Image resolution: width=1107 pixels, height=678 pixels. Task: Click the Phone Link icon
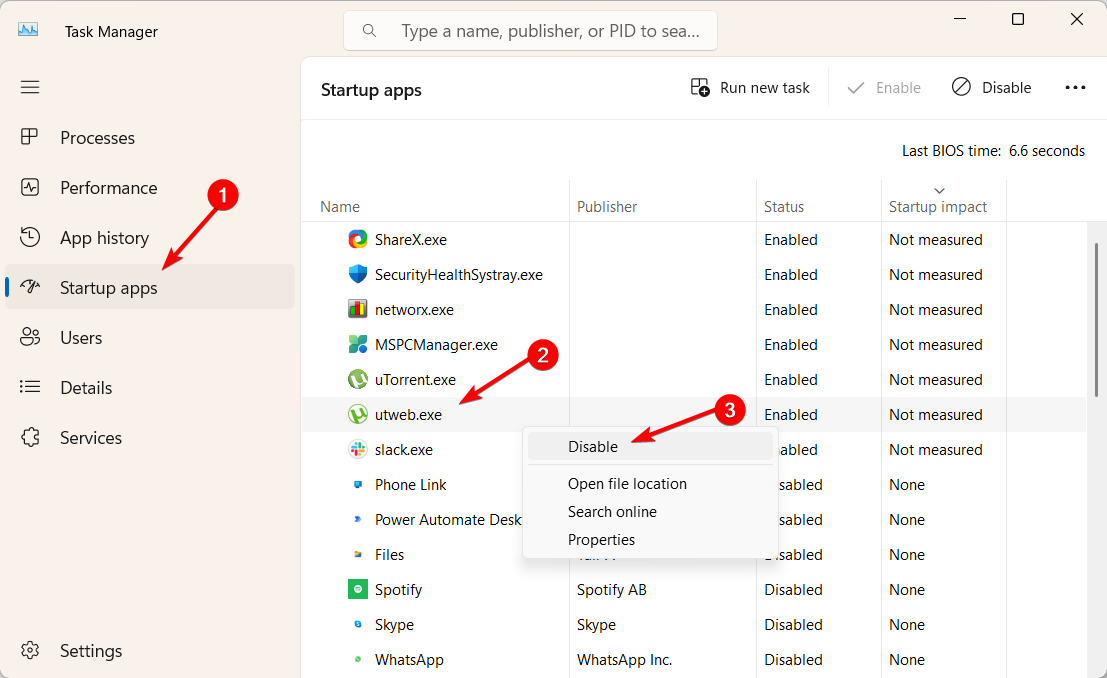[x=358, y=484]
